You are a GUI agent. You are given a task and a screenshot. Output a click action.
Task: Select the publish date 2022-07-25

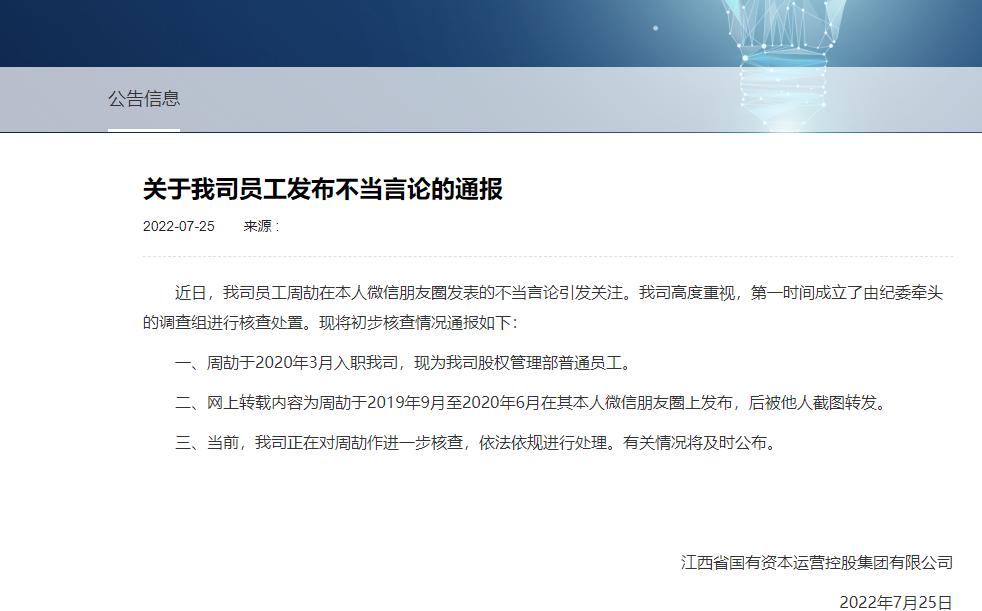(179, 226)
